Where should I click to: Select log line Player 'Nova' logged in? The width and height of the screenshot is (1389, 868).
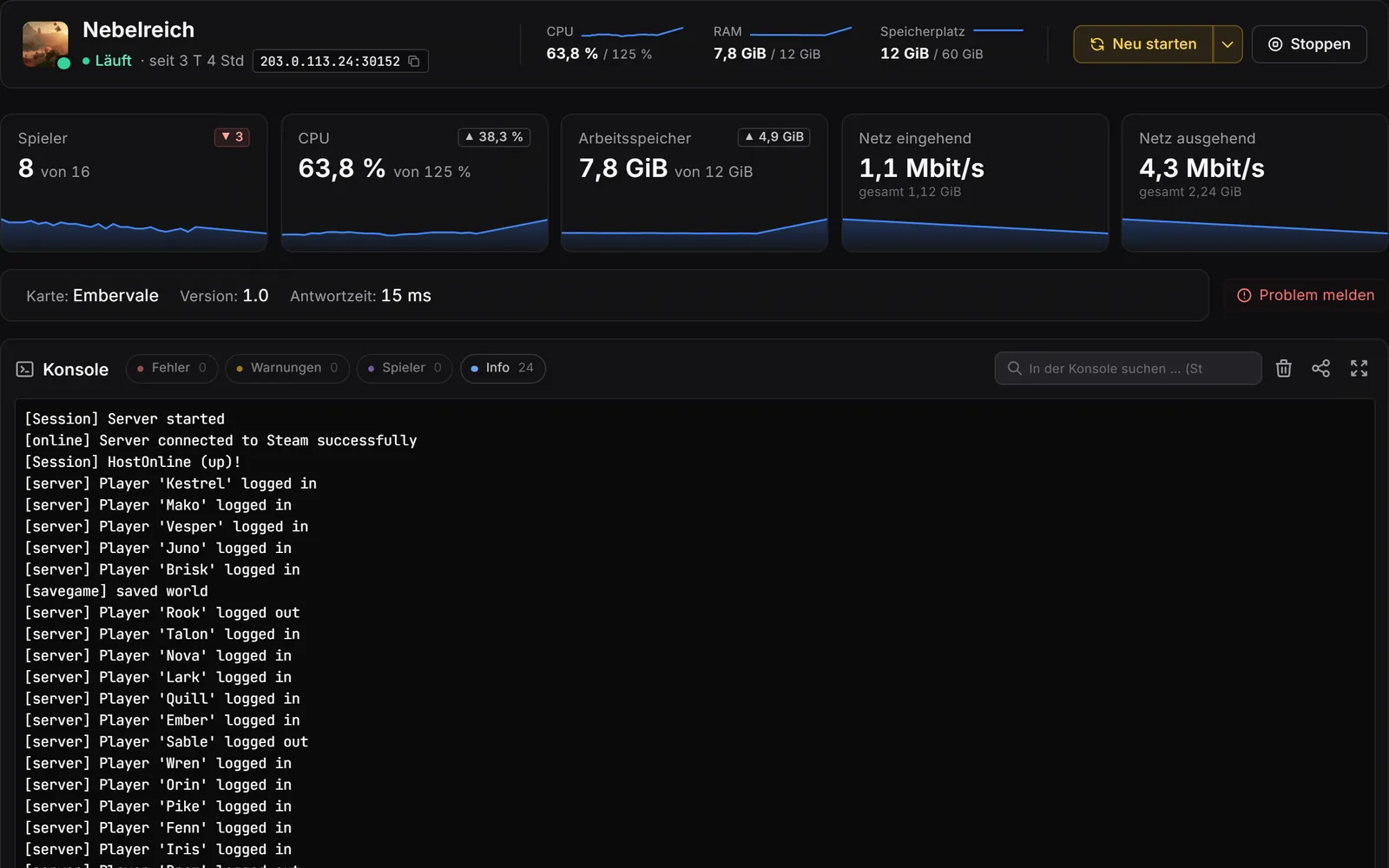click(158, 656)
